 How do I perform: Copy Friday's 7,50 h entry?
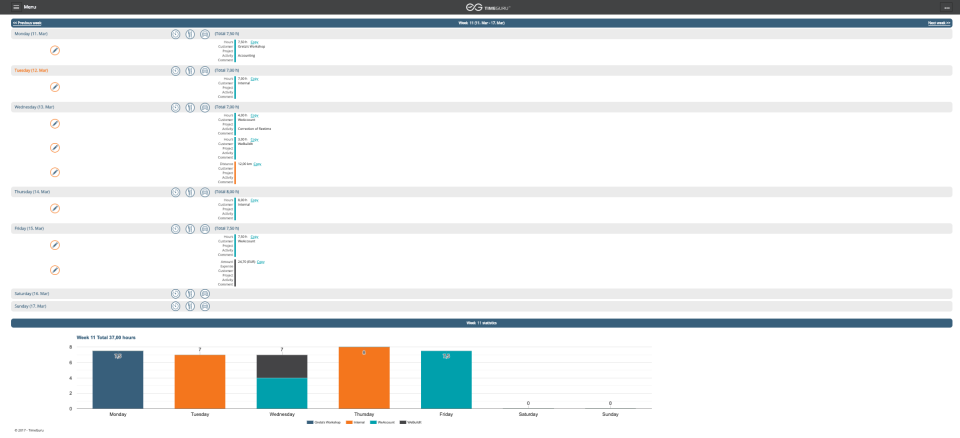coord(255,236)
